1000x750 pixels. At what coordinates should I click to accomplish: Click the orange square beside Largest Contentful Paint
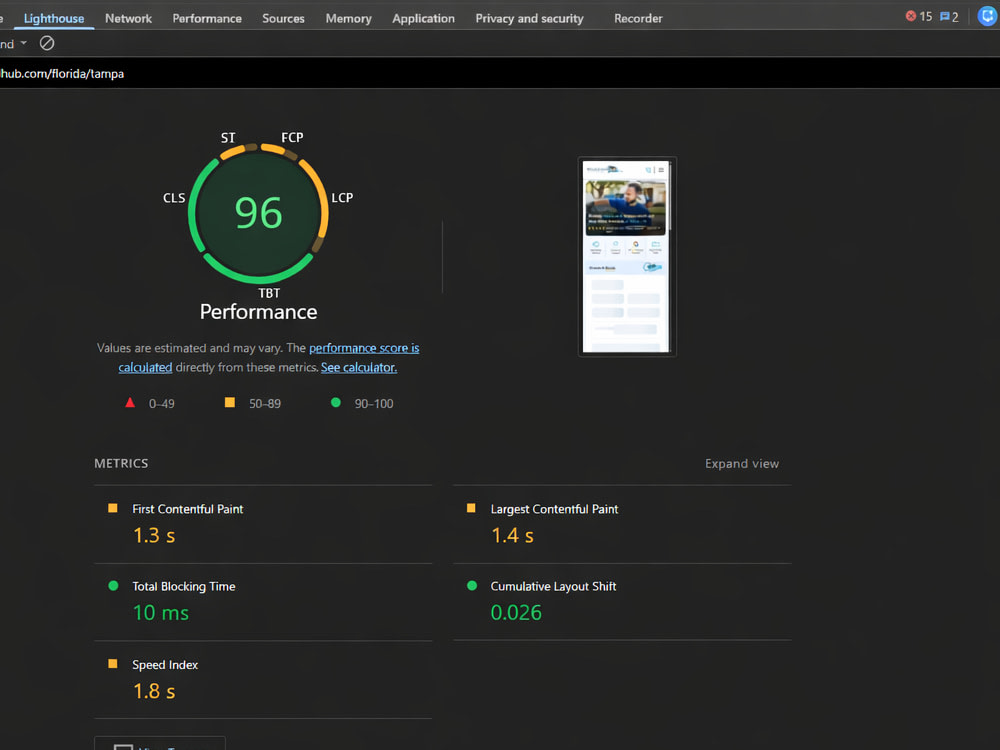[x=471, y=508]
